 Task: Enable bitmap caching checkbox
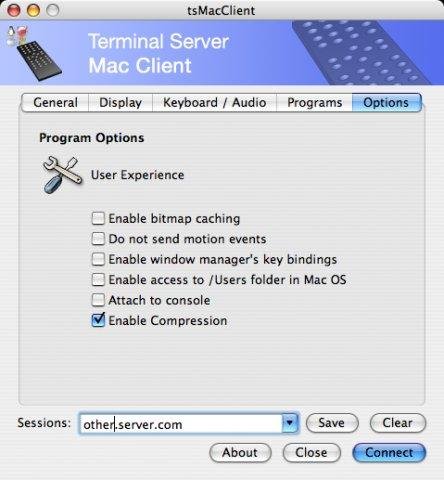tap(98, 219)
